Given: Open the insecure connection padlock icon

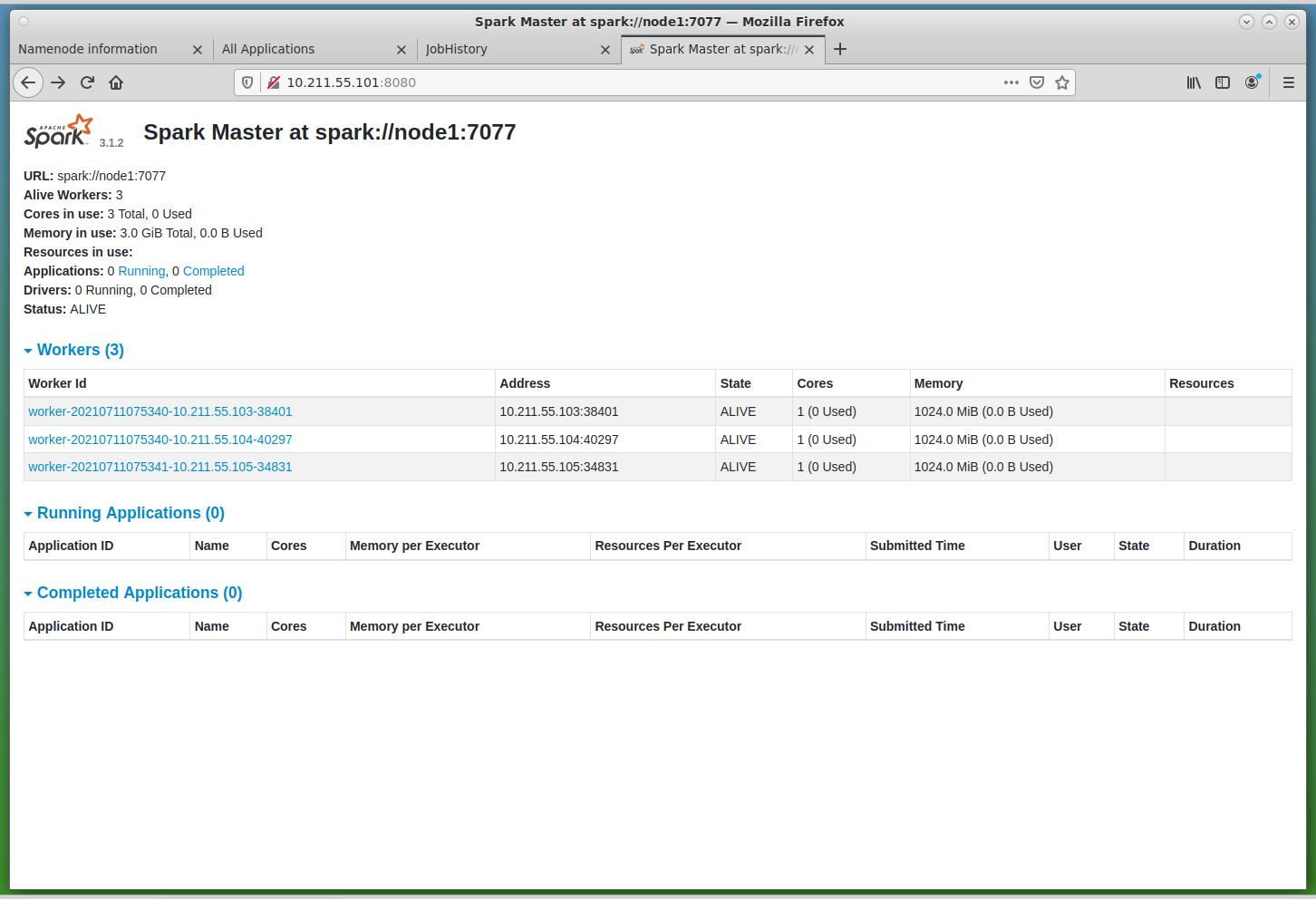Looking at the screenshot, I should click(x=273, y=82).
